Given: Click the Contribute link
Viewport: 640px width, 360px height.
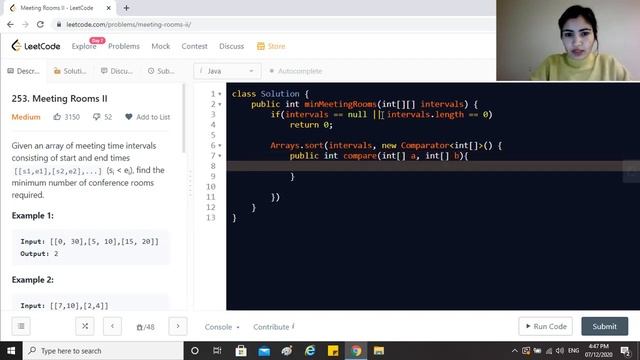Looking at the screenshot, I should [x=274, y=327].
